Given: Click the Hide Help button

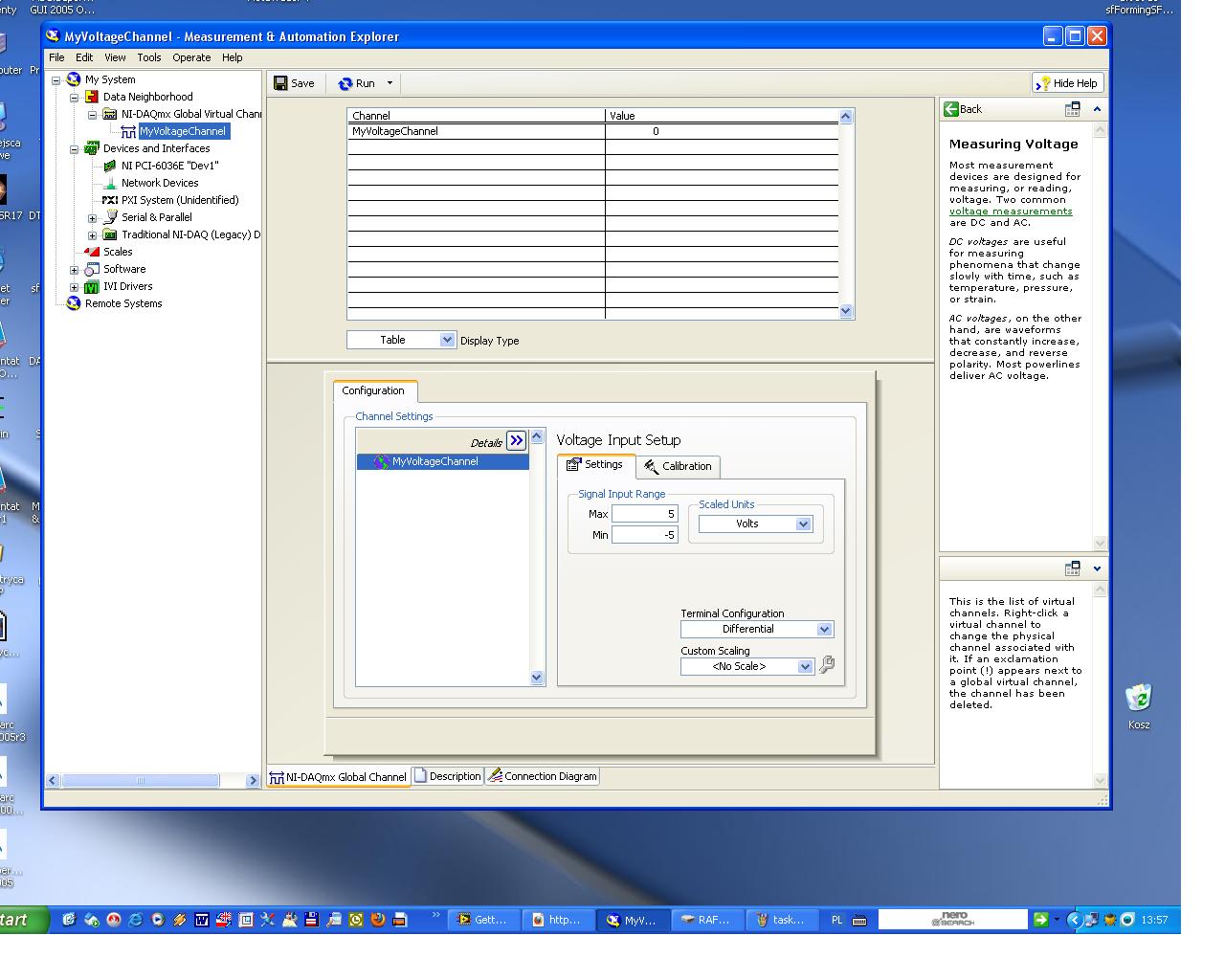Looking at the screenshot, I should (x=1067, y=83).
